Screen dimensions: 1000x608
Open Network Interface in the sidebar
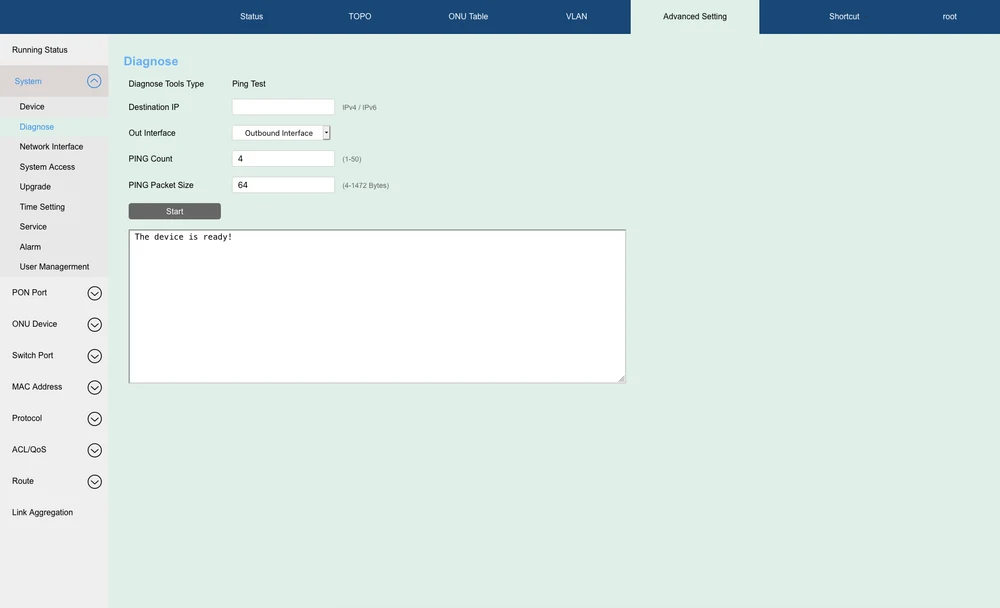(x=51, y=147)
